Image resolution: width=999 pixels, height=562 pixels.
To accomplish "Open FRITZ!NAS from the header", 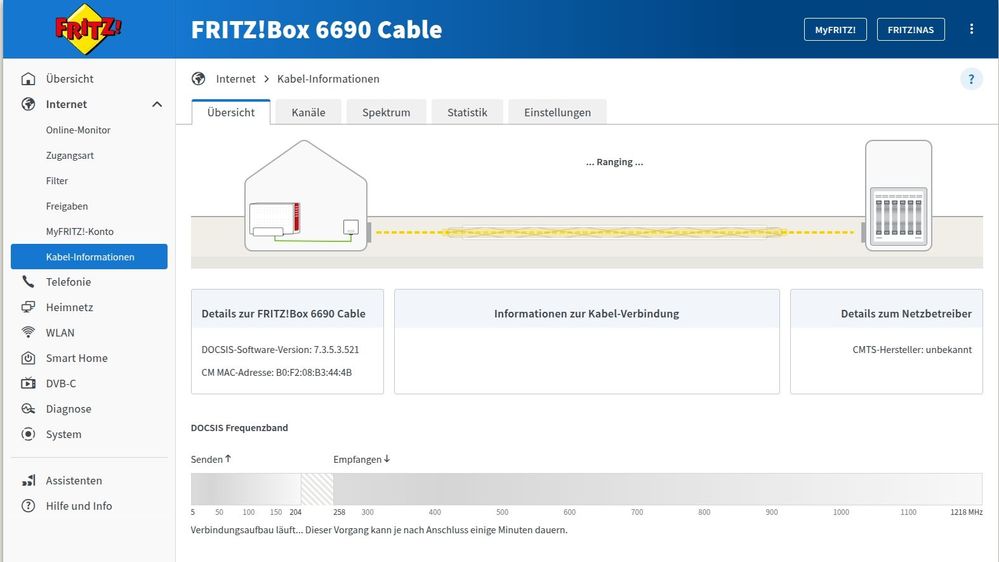I will tap(910, 29).
